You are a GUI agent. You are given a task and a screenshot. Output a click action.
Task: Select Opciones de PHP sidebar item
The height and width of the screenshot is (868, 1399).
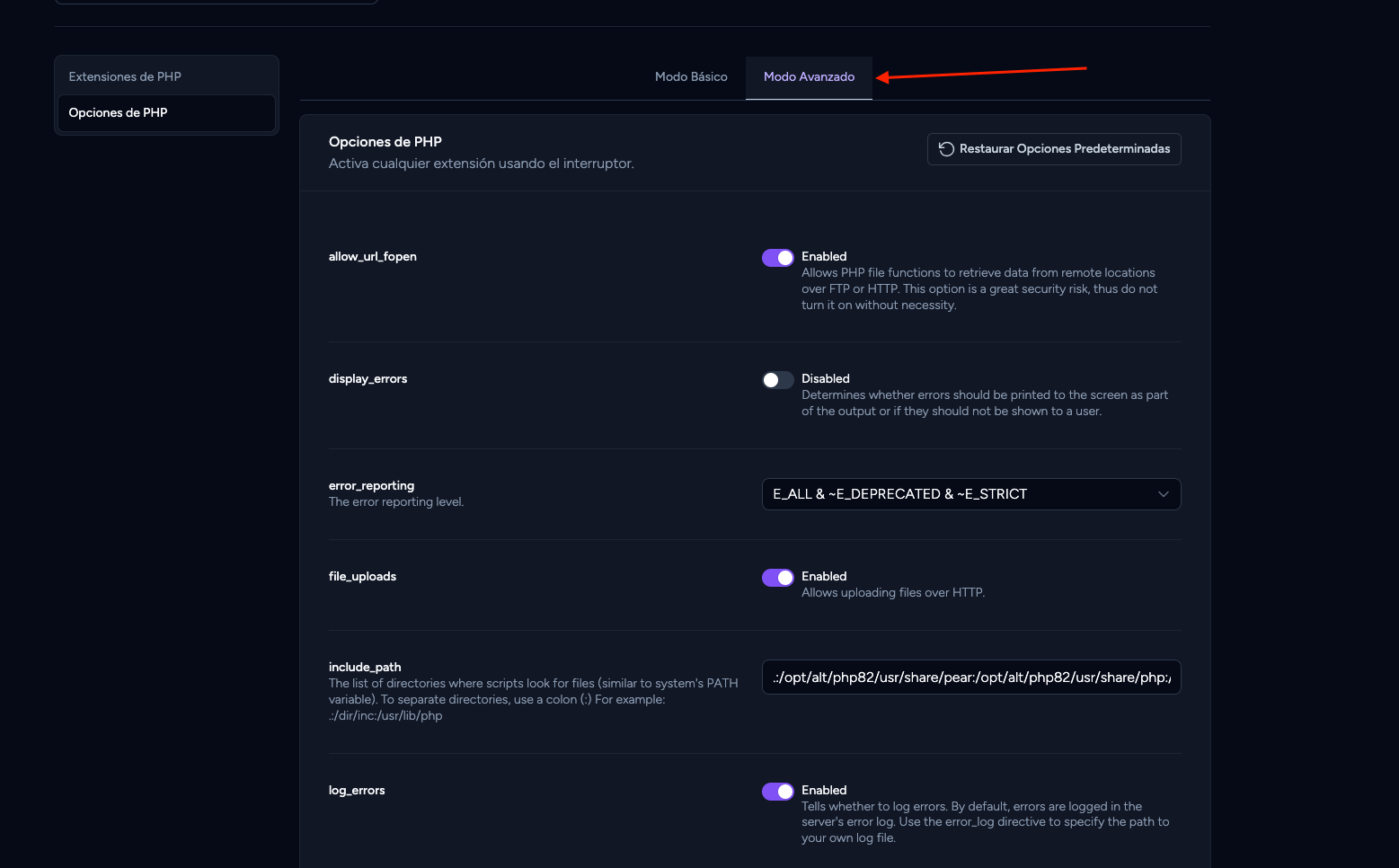coord(166,113)
